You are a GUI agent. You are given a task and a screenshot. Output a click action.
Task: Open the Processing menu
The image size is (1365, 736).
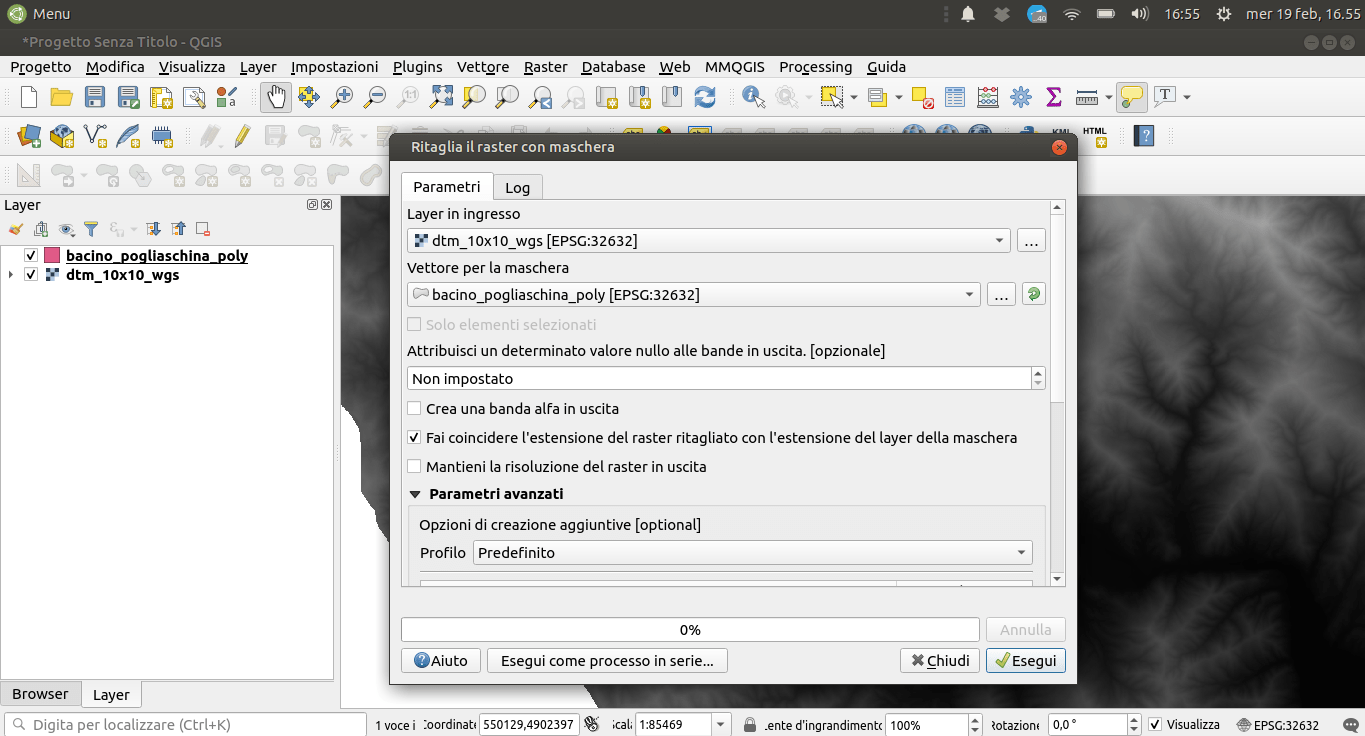click(x=816, y=67)
